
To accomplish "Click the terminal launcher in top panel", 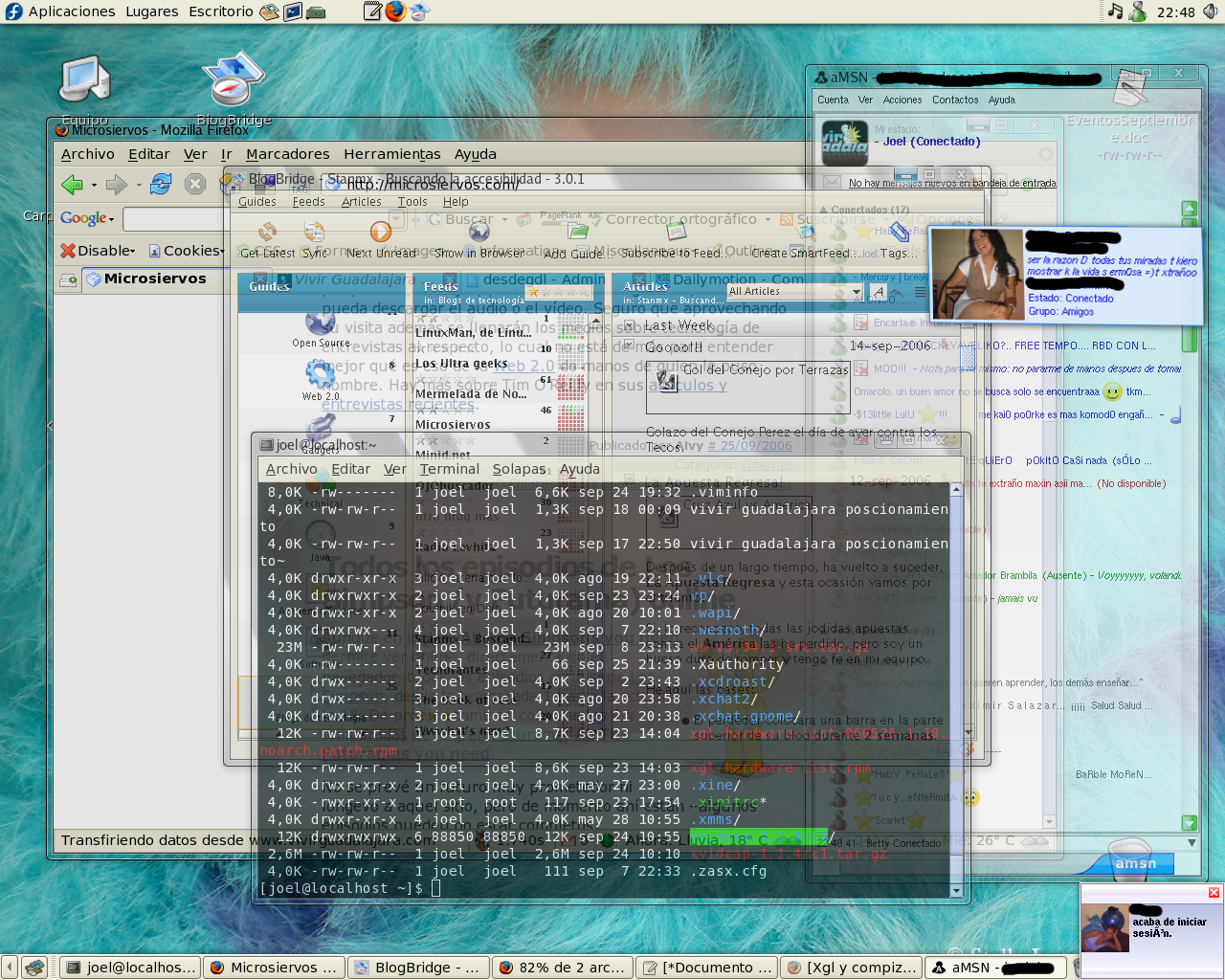I will [x=292, y=11].
